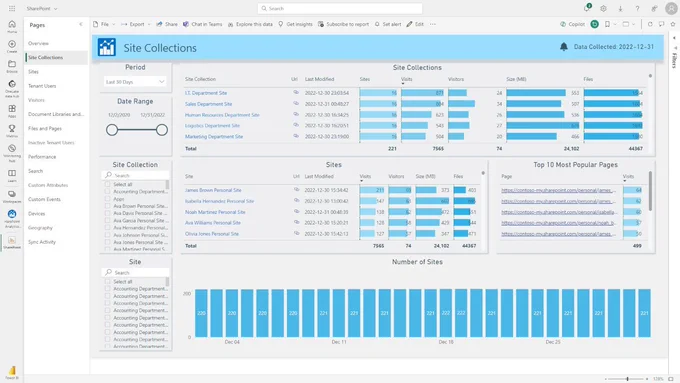Open Isabella Hernandez Personal Site link
Viewport: 680px width, 383px height.
point(219,201)
